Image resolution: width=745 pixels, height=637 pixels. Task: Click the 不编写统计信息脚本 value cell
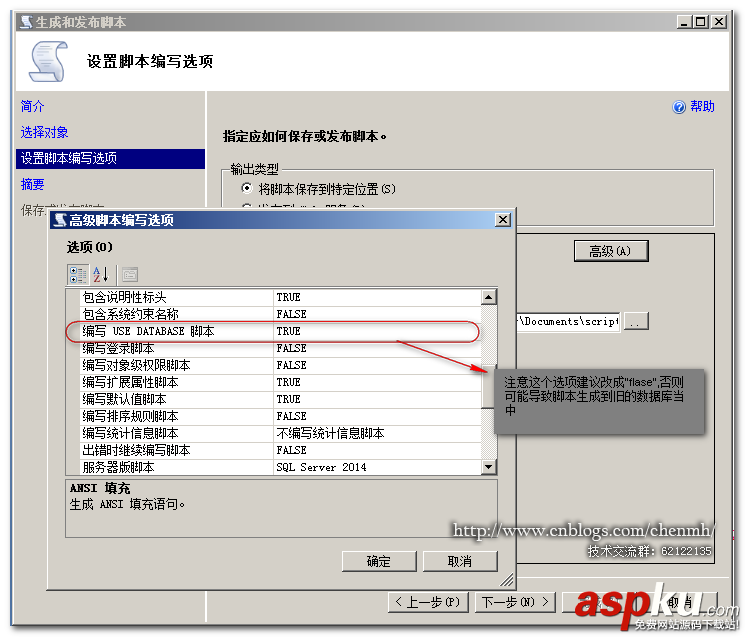pyautogui.click(x=377, y=433)
